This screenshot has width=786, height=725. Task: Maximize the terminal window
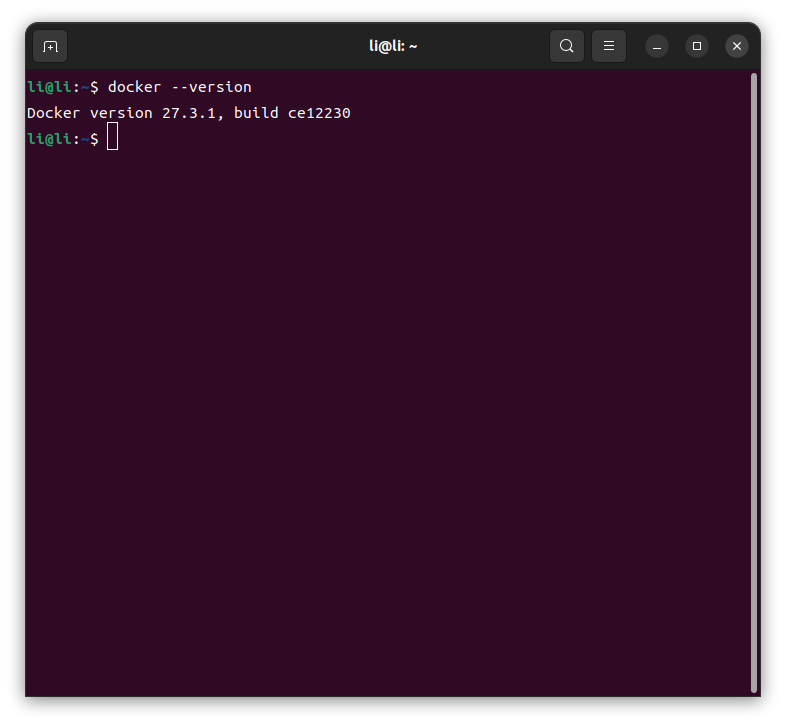697,46
